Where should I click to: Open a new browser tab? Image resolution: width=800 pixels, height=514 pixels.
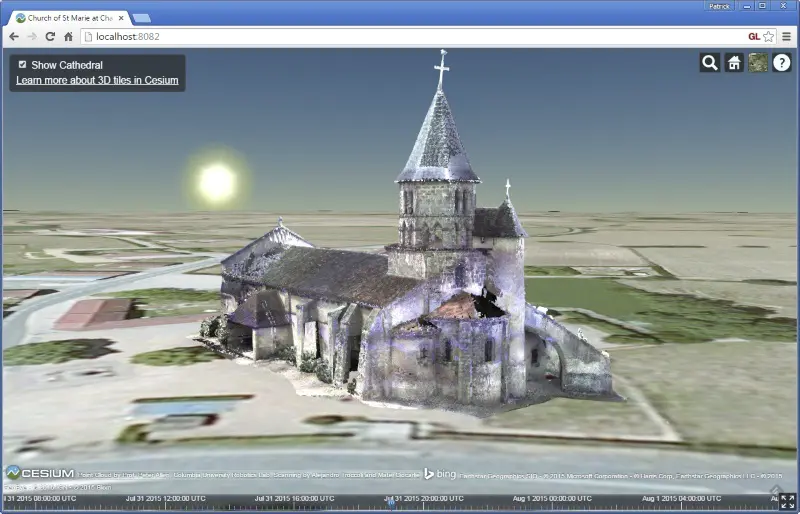[x=142, y=18]
